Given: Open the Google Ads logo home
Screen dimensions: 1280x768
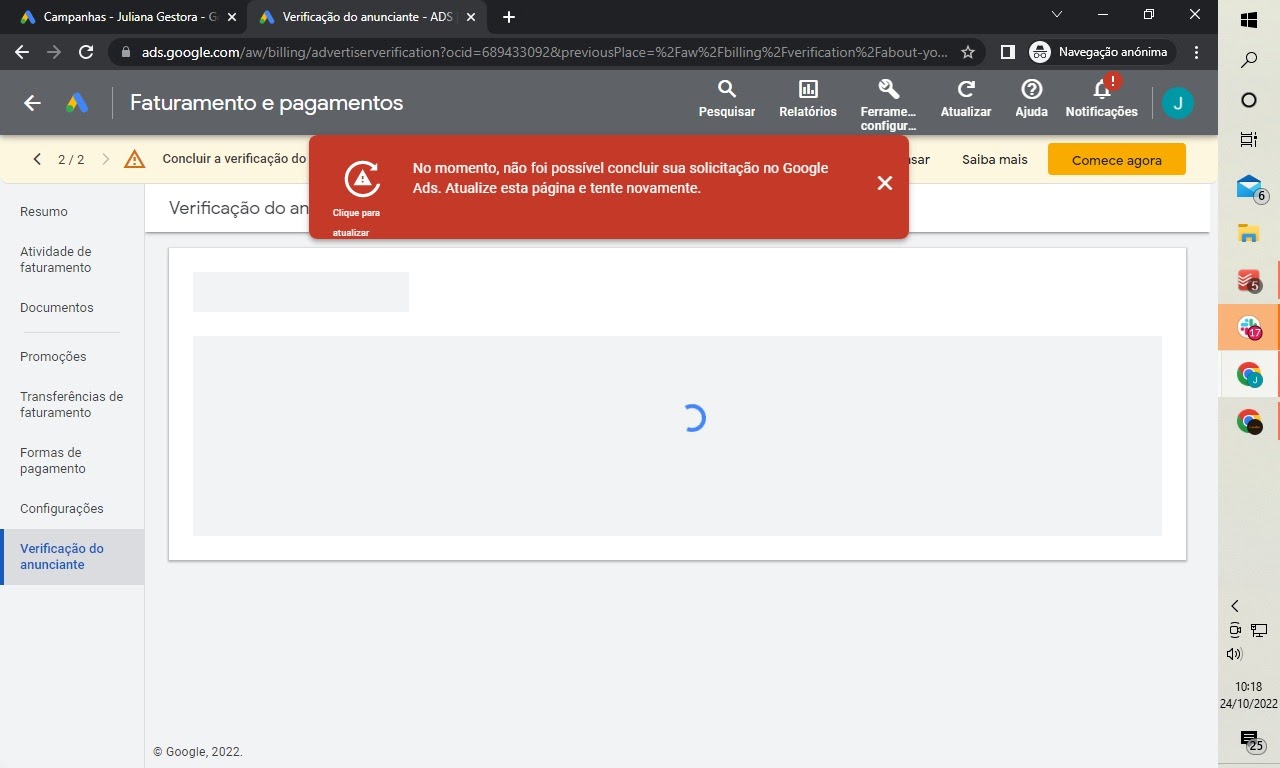Looking at the screenshot, I should coord(77,103).
